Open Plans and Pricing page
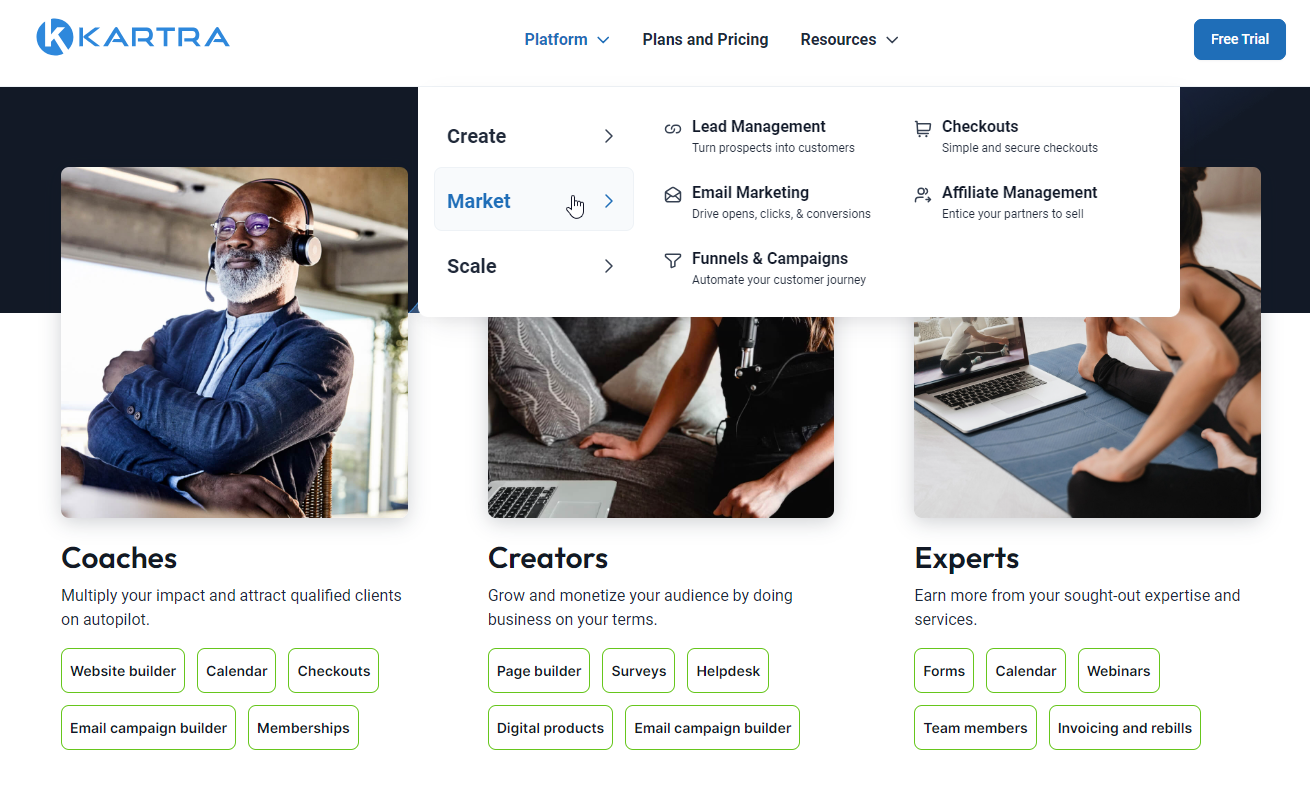1310x808 pixels. (x=705, y=40)
